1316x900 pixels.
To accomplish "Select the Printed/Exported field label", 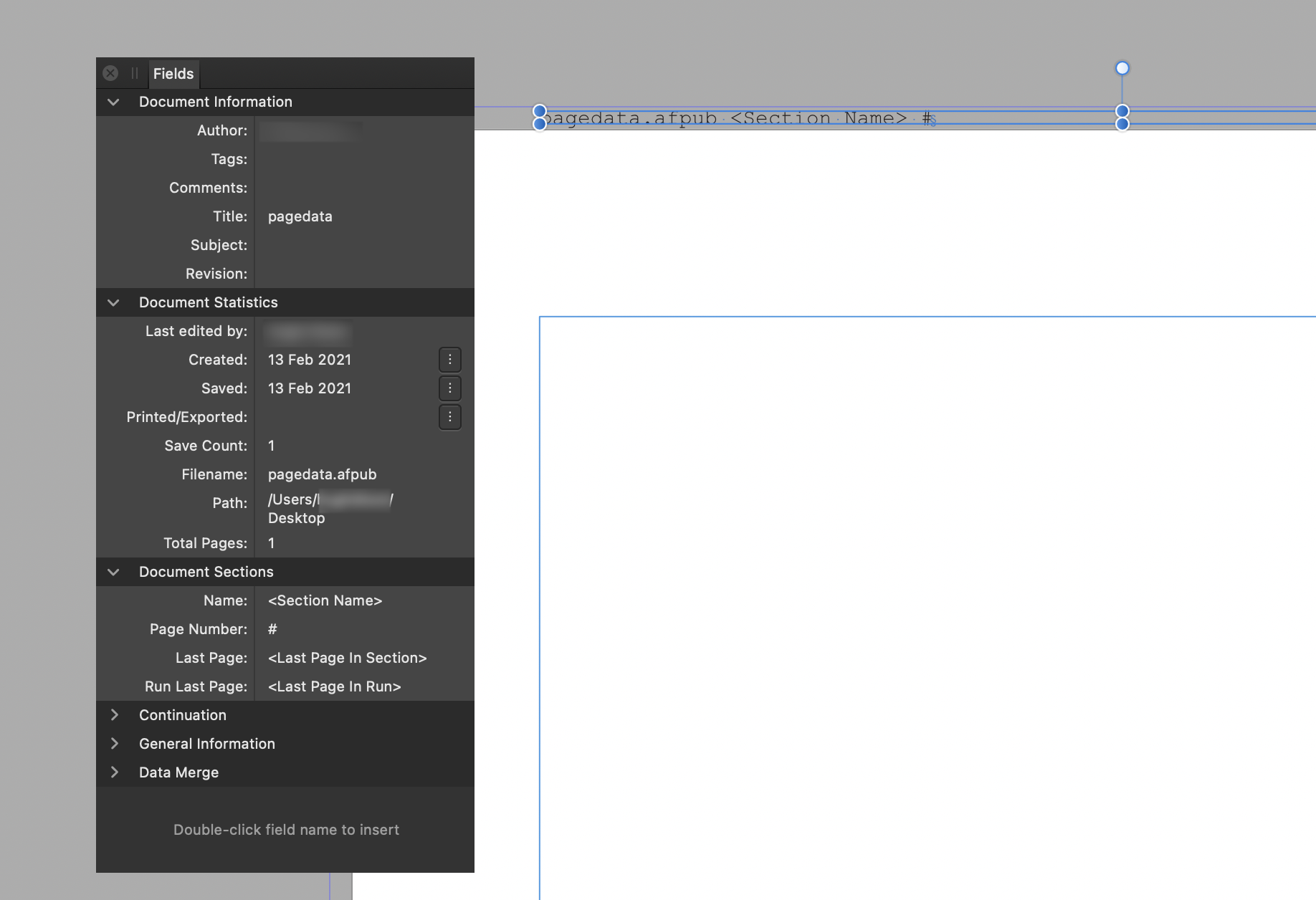I will point(187,417).
